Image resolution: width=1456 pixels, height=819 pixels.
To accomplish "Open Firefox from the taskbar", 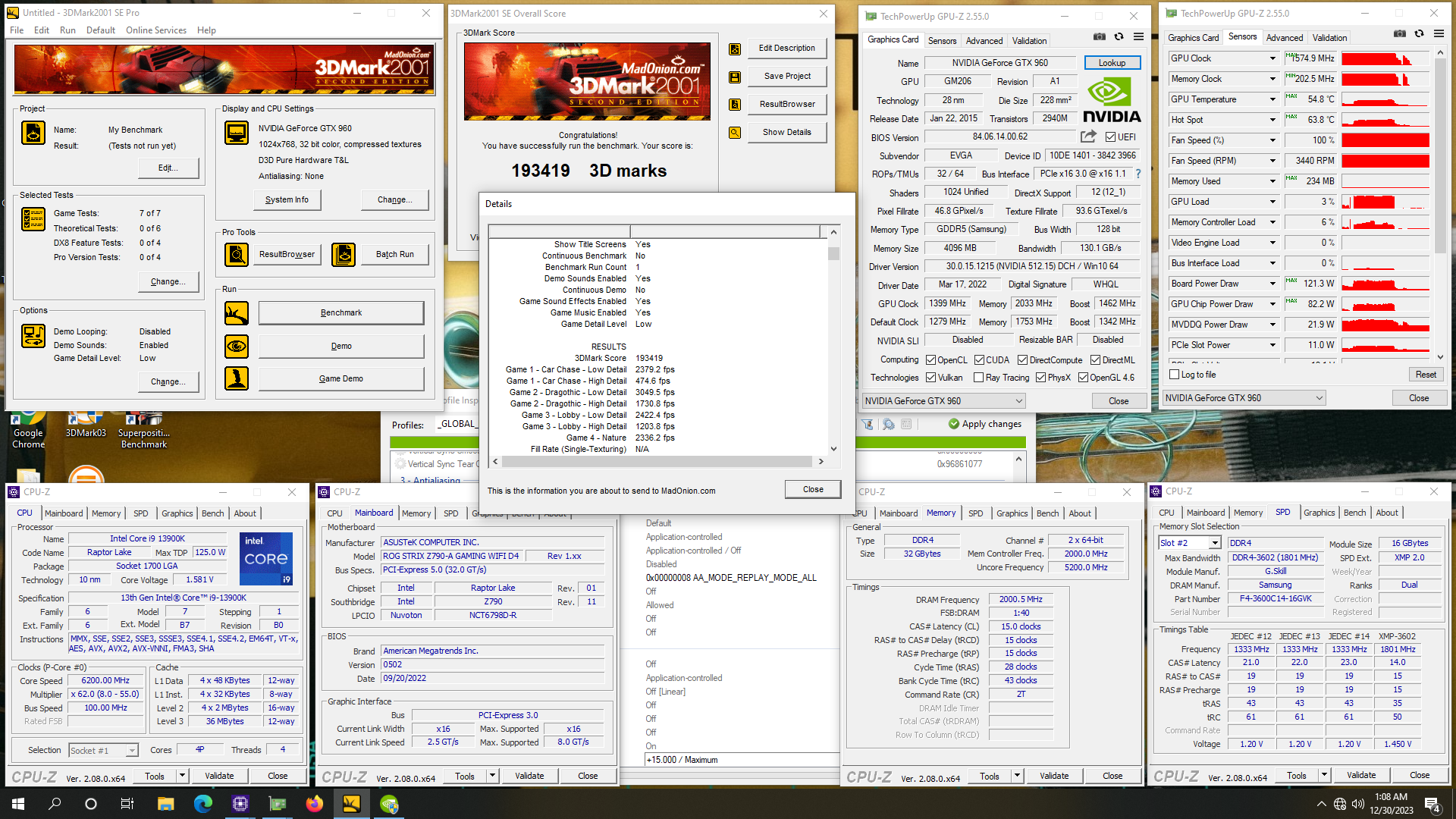I will point(315,804).
